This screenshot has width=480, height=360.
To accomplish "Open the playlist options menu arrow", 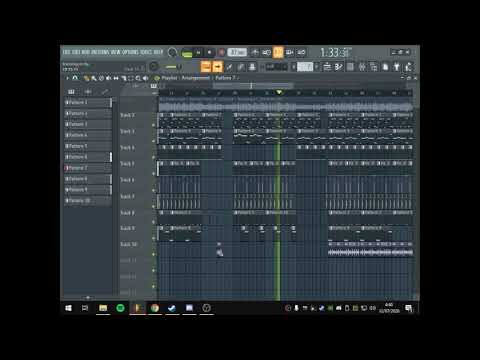I will tap(67, 78).
